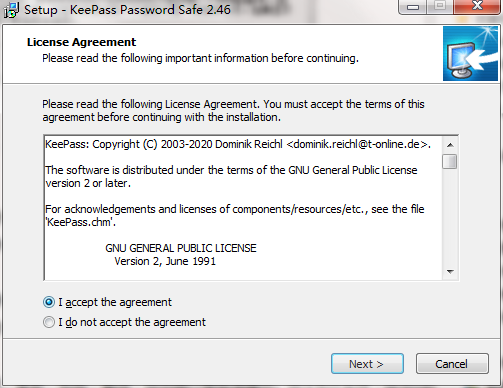Screen dimensions: 503x388
Task: Click the grayed-out maximize window button
Action: click(440, 6)
